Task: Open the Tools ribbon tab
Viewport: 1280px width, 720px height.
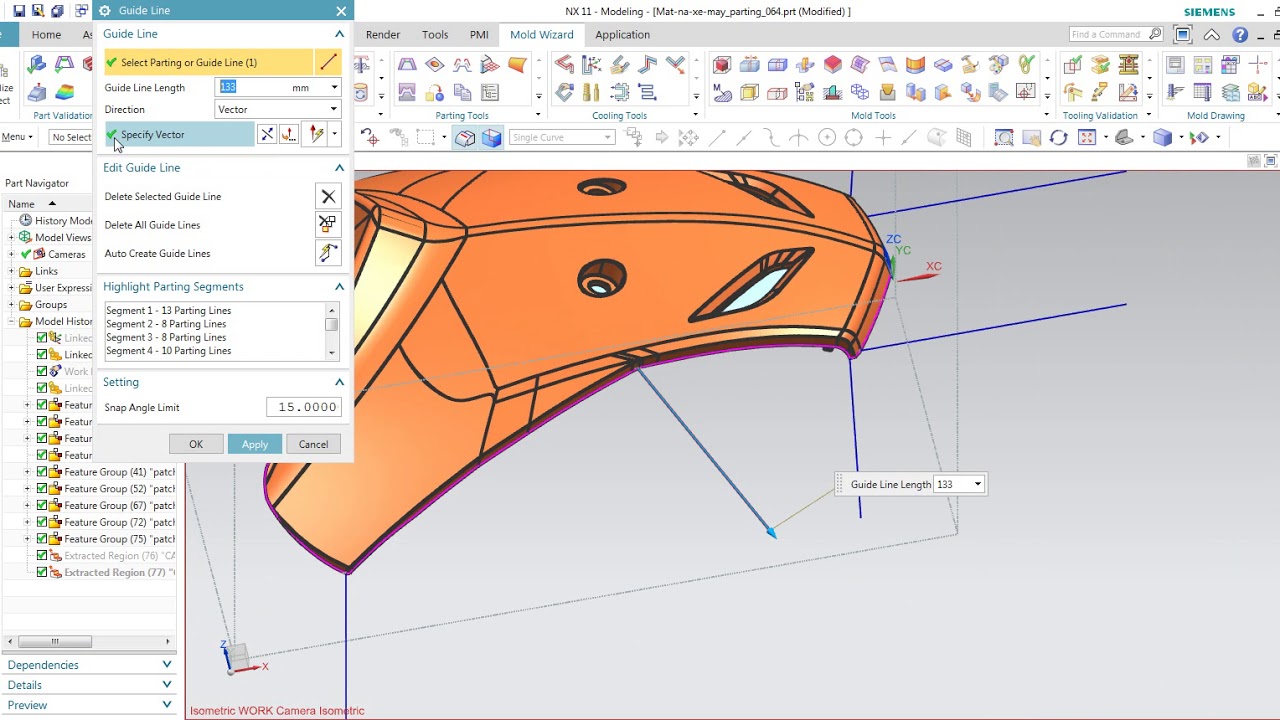Action: [x=435, y=34]
